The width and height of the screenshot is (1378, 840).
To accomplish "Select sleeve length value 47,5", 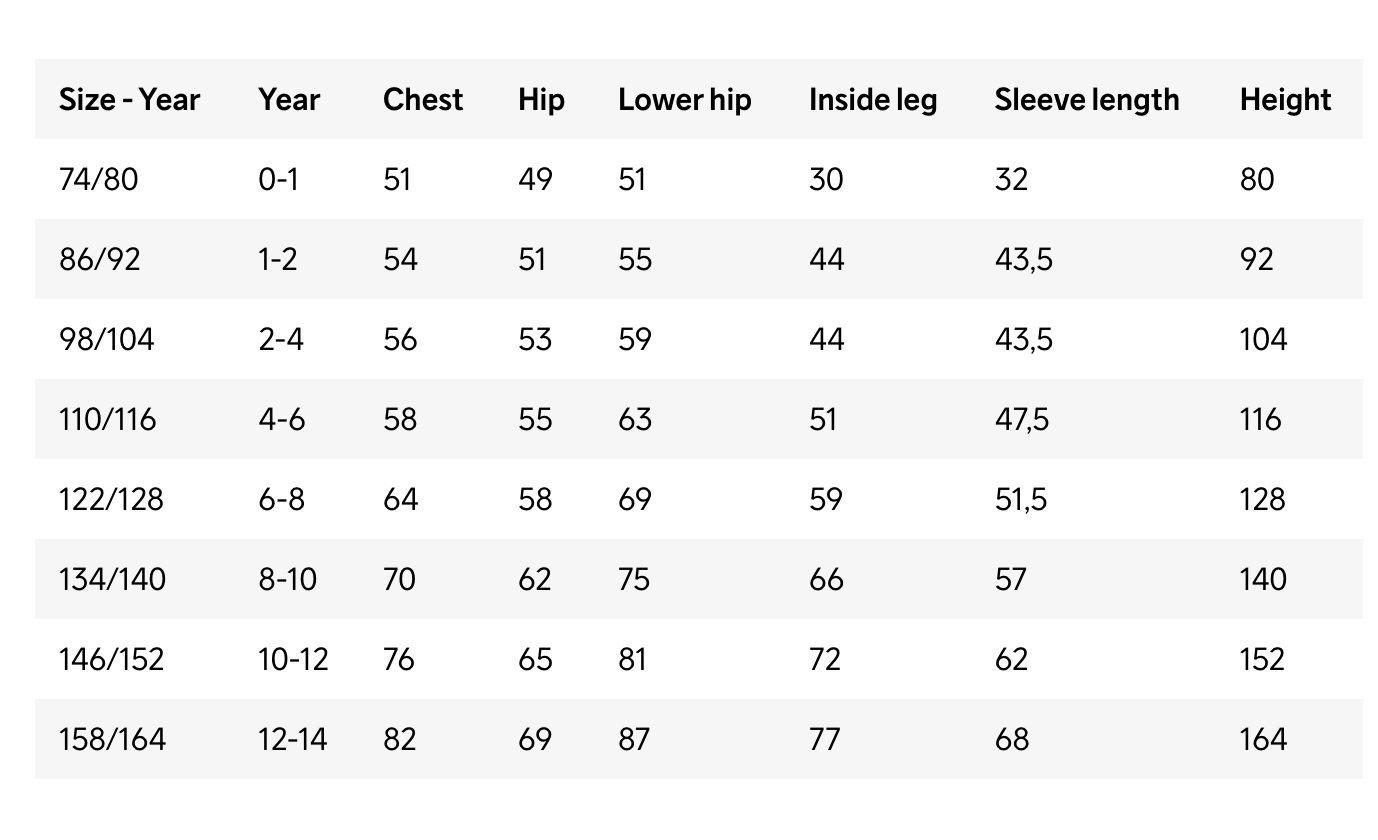I will pos(1022,420).
